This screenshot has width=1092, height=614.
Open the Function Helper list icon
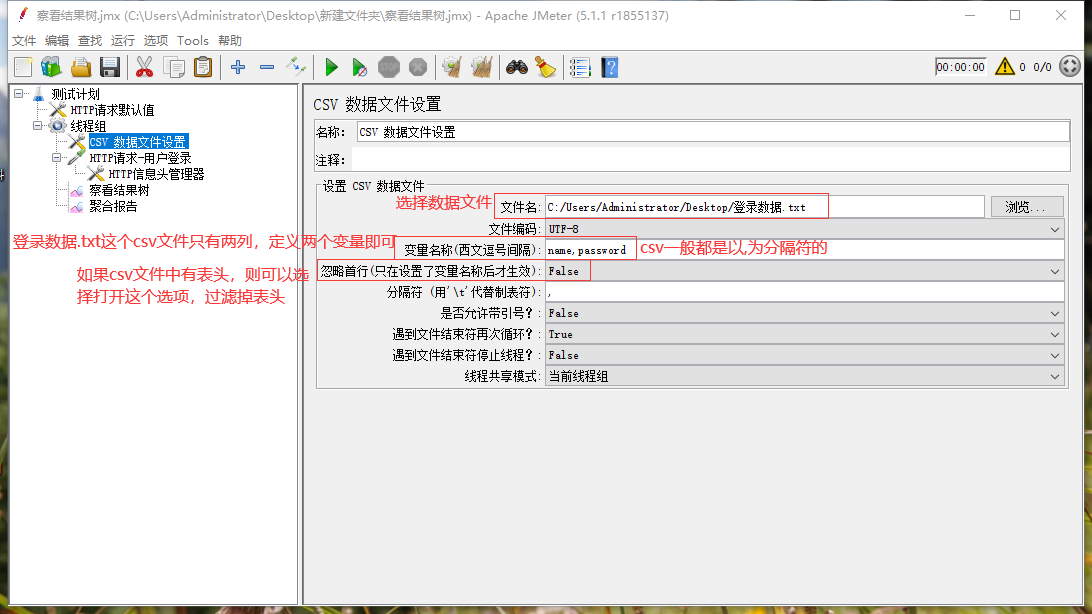coord(580,68)
